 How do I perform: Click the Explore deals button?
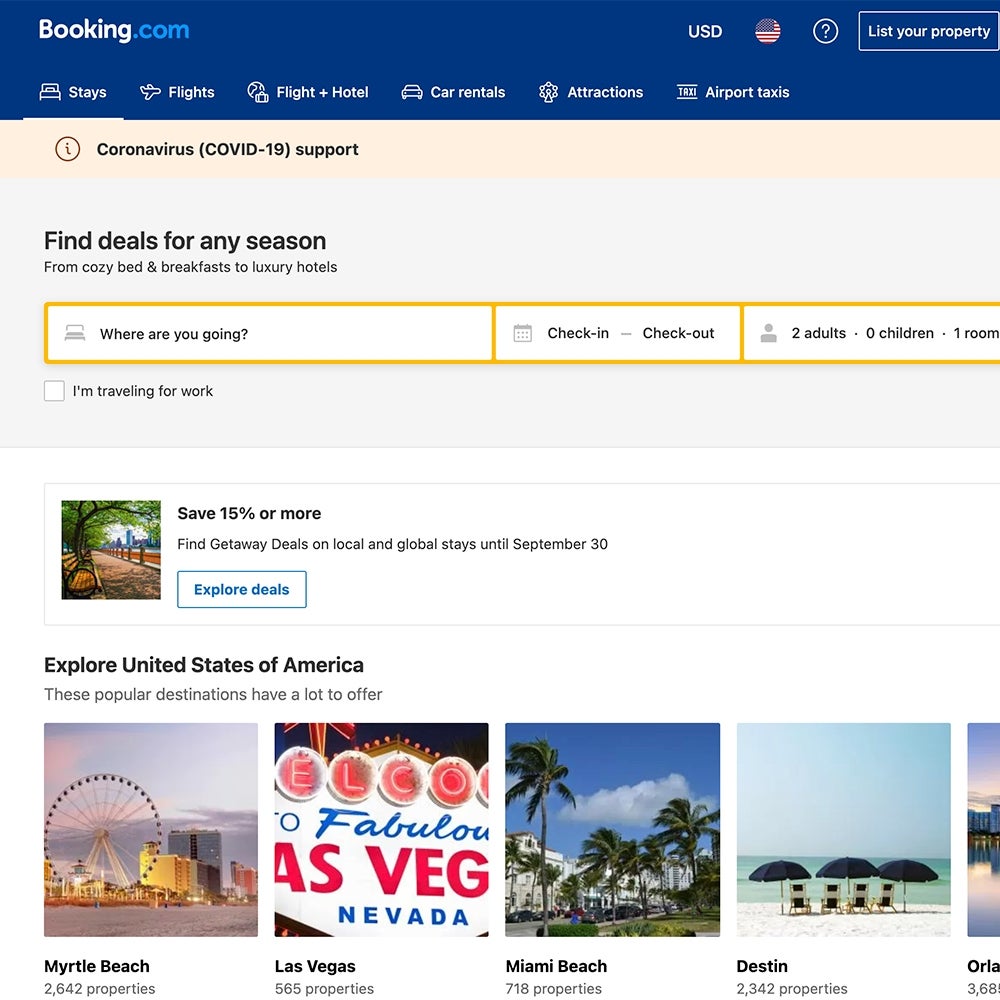242,589
